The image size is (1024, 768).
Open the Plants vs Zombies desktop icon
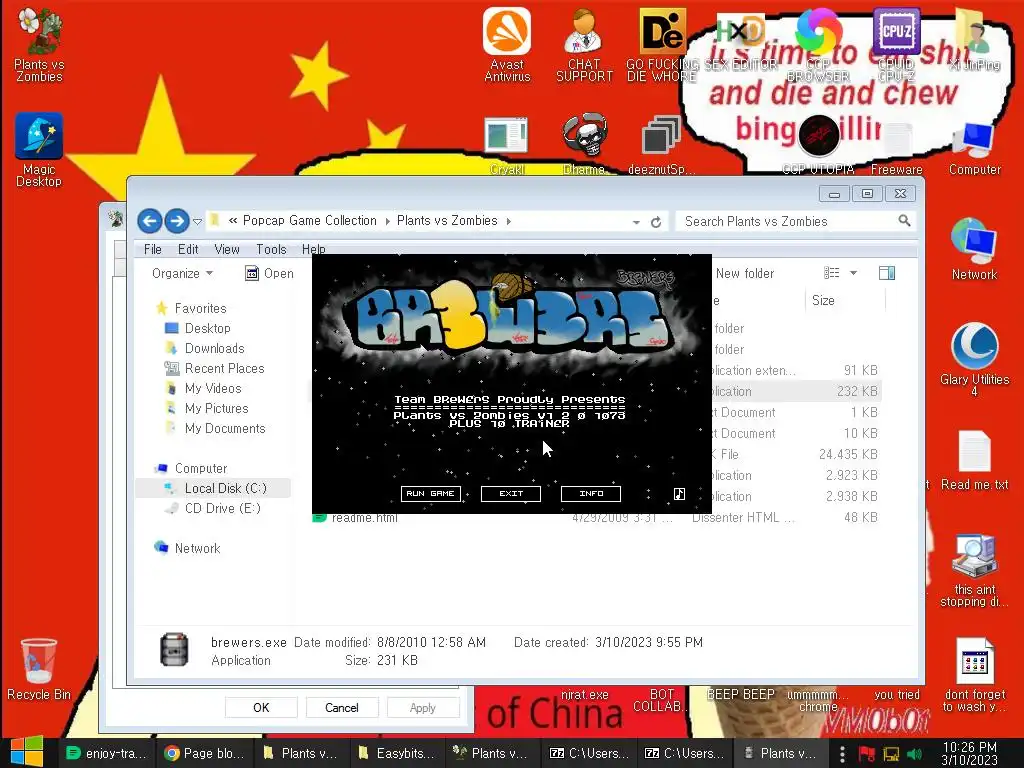pyautogui.click(x=39, y=44)
